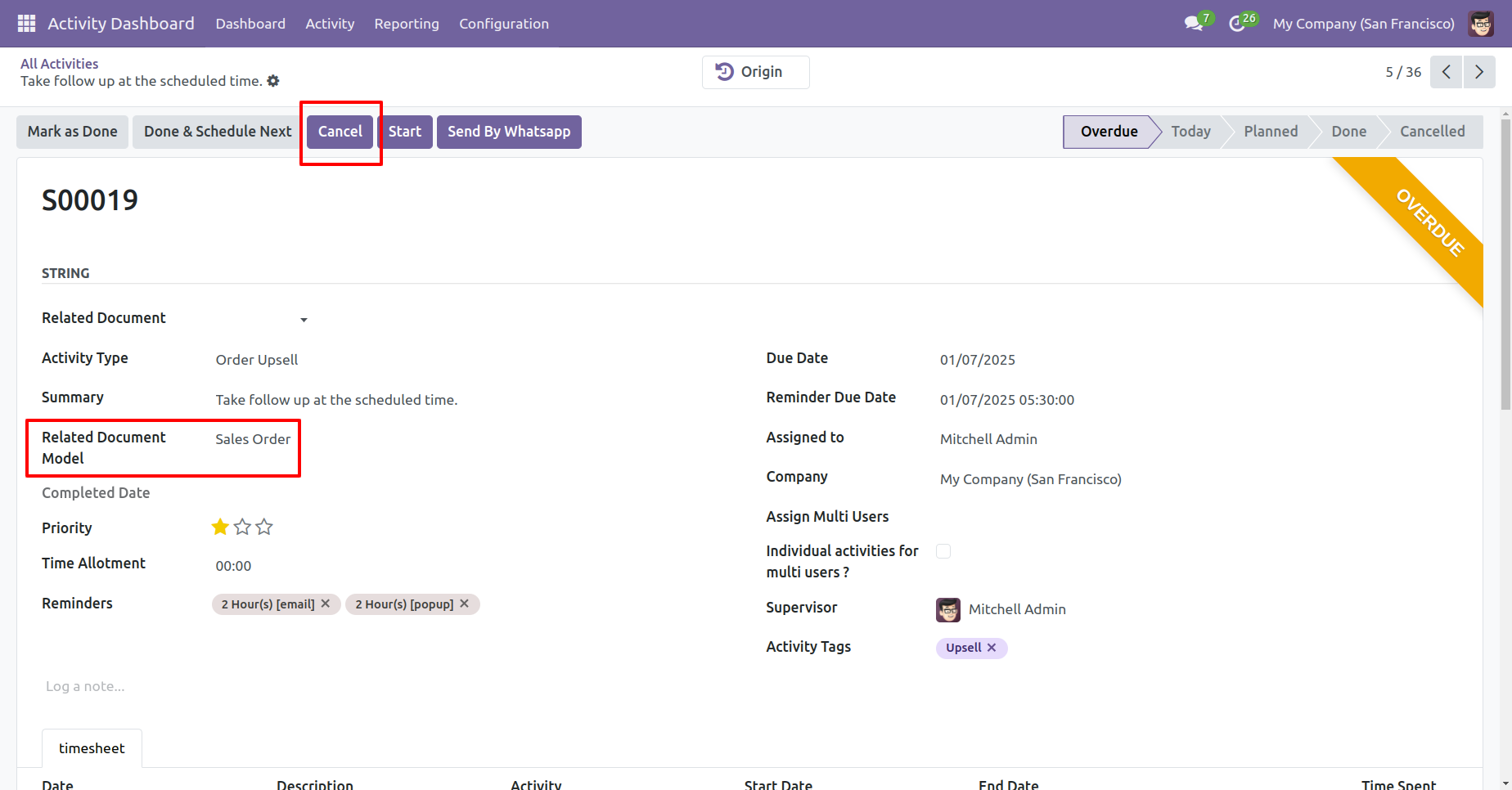Image resolution: width=1512 pixels, height=790 pixels.
Task: Open the Configuration menu
Action: [504, 24]
